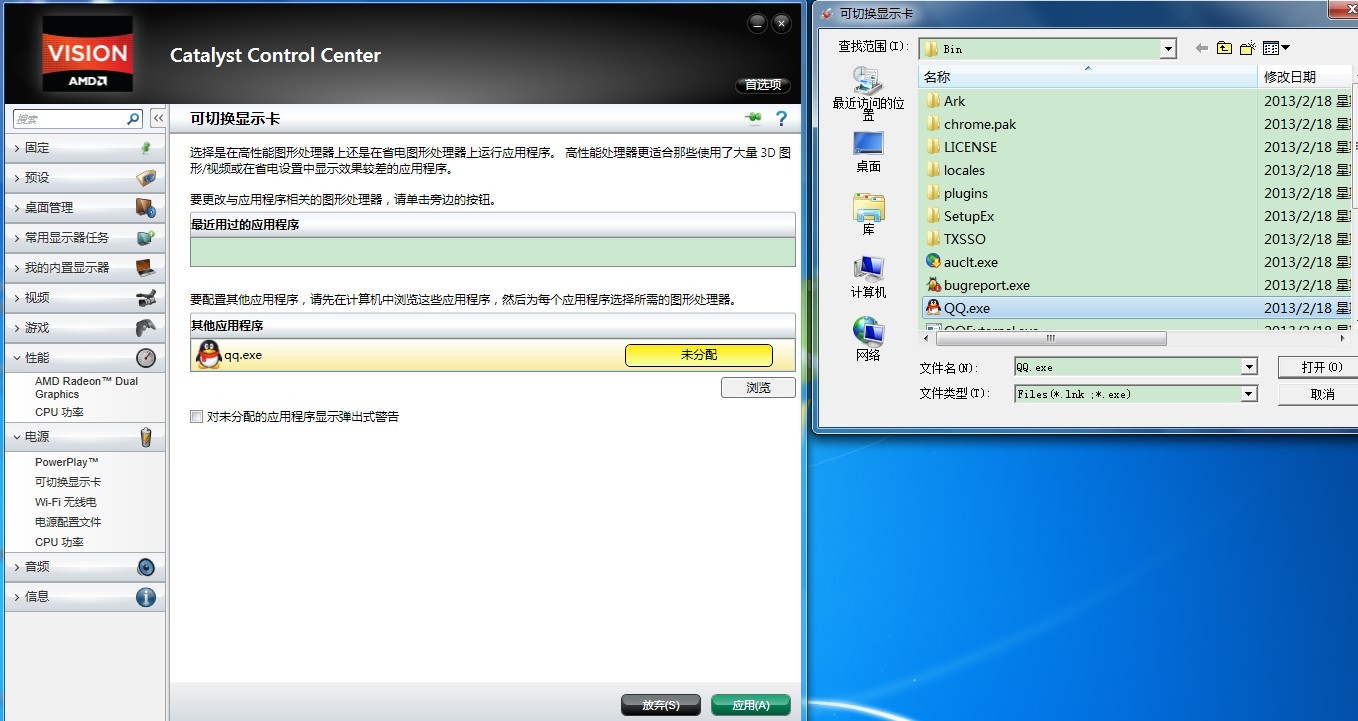Click the 浏览 browse button
The height and width of the screenshot is (721, 1358).
[758, 387]
